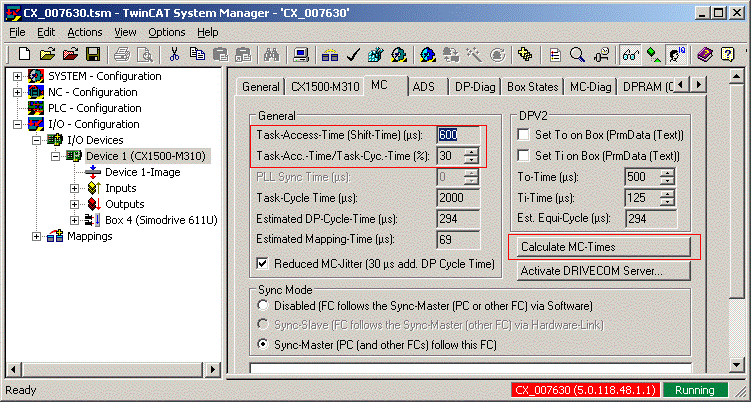Viewport: 751px width, 402px height.
Task: Click Activate DRIVECOM Server button
Action: 603,271
